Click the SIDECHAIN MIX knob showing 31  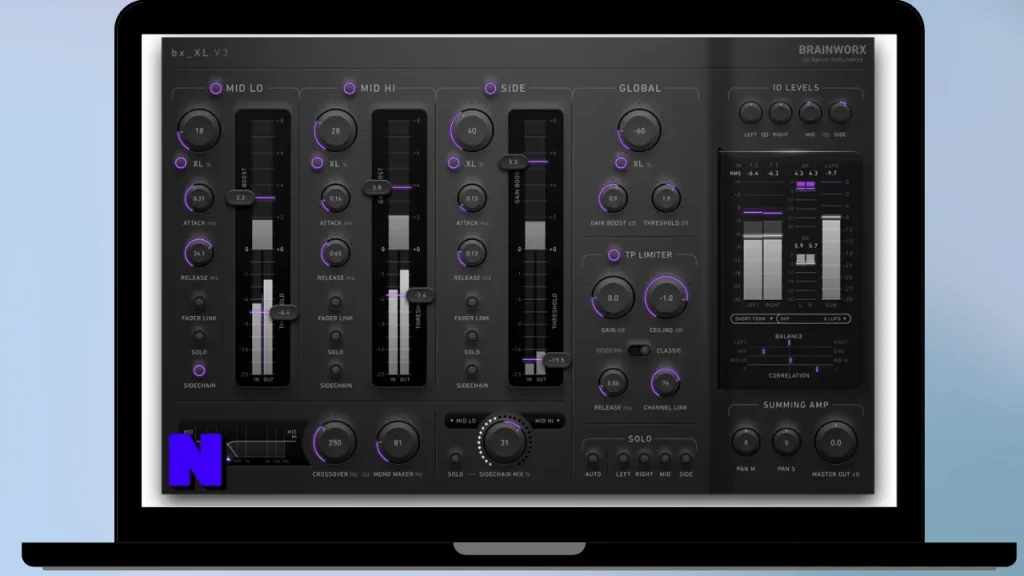point(504,443)
